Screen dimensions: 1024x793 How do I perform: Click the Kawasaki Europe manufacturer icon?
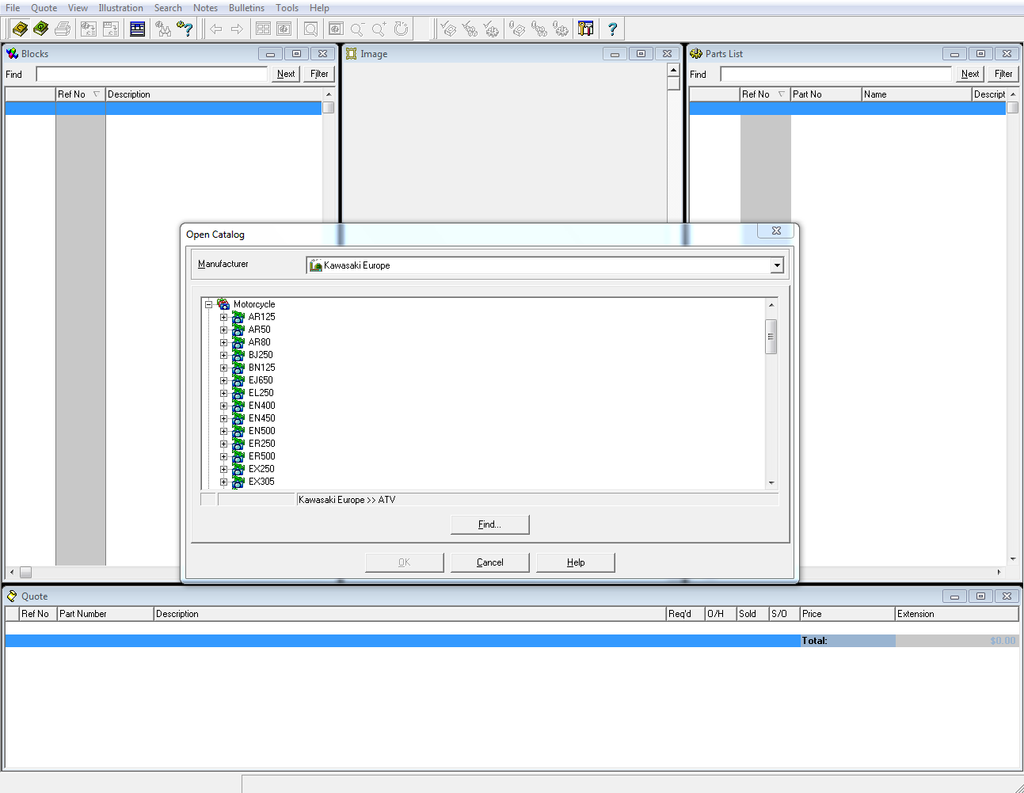click(x=315, y=265)
